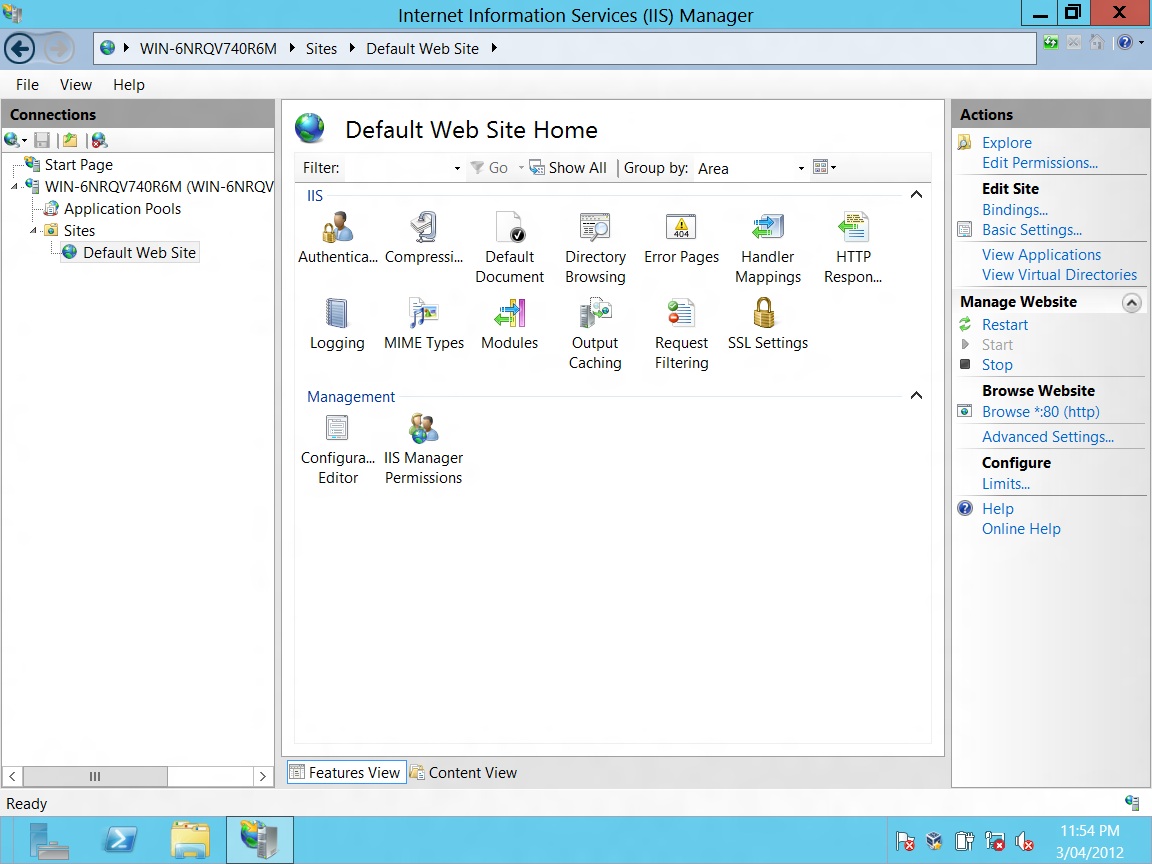Click Browse *:80 (http) link

(1040, 412)
